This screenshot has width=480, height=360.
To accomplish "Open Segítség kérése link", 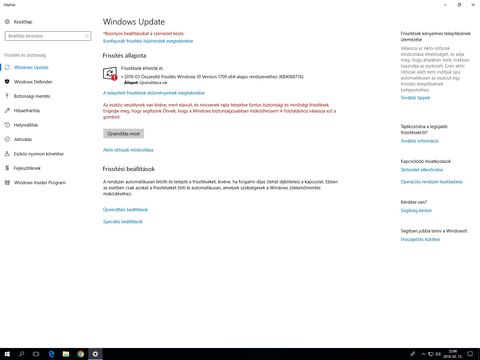I will (x=416, y=211).
